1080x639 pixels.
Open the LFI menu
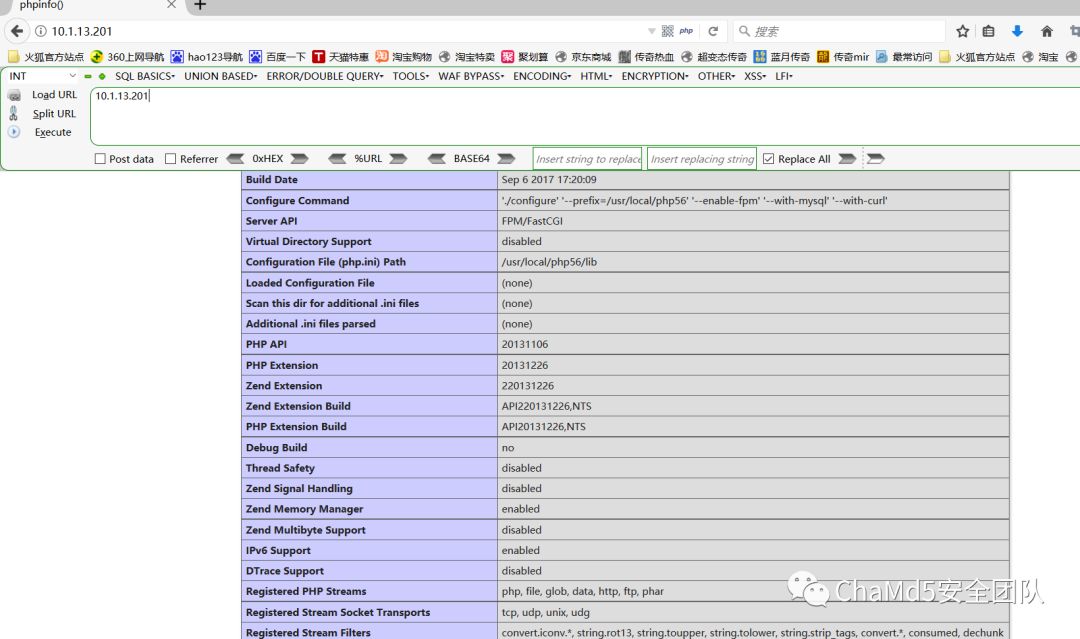pyautogui.click(x=784, y=76)
